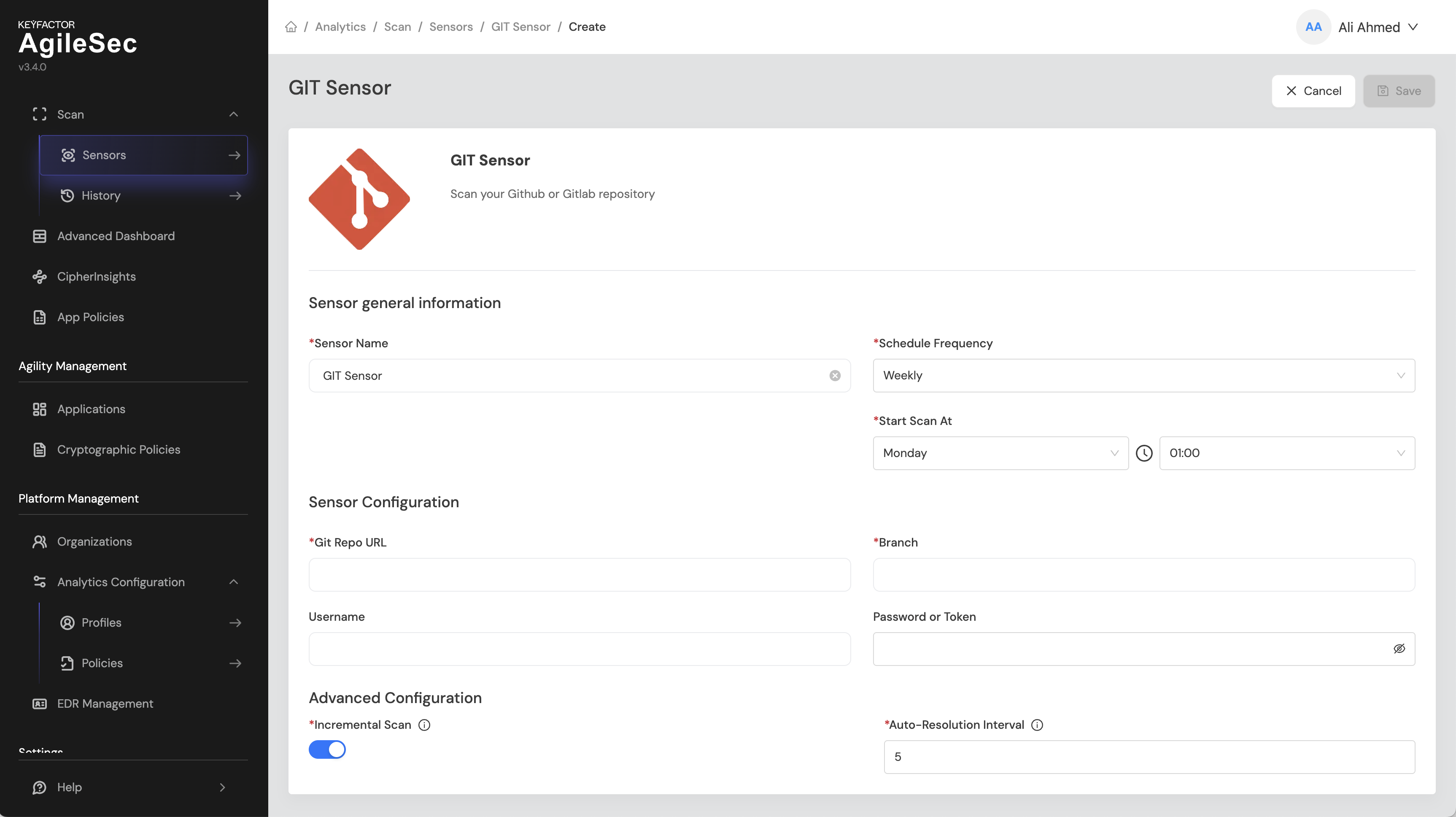Viewport: 1456px width, 817px height.
Task: Click into the Git Repo URL field
Action: click(579, 574)
